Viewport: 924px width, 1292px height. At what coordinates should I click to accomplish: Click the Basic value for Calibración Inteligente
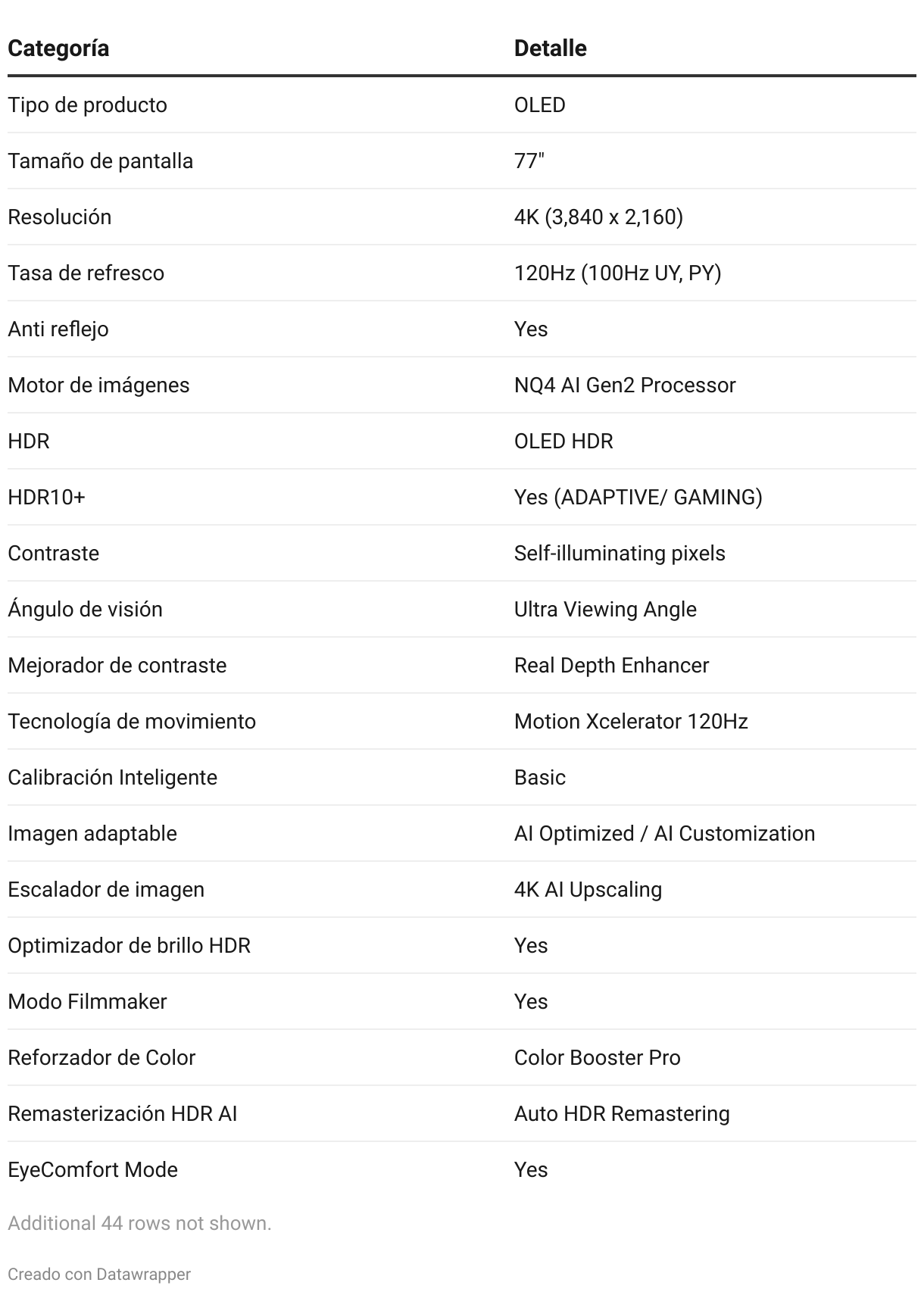tap(539, 777)
